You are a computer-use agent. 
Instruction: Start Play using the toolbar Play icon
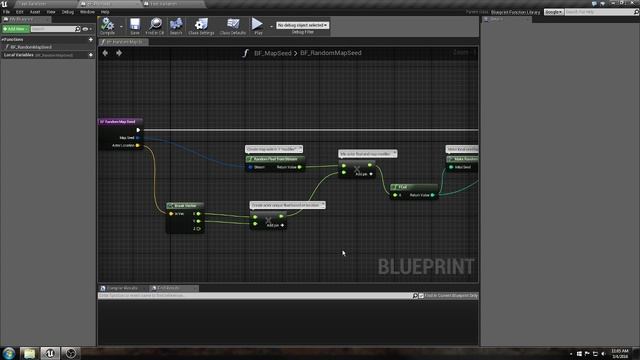pos(257,25)
